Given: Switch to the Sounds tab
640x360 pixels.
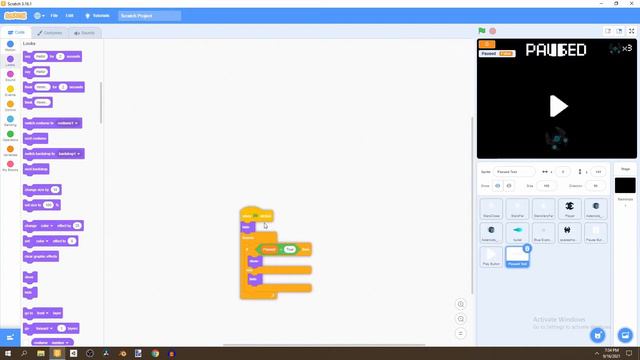Looking at the screenshot, I should pyautogui.click(x=84, y=33).
